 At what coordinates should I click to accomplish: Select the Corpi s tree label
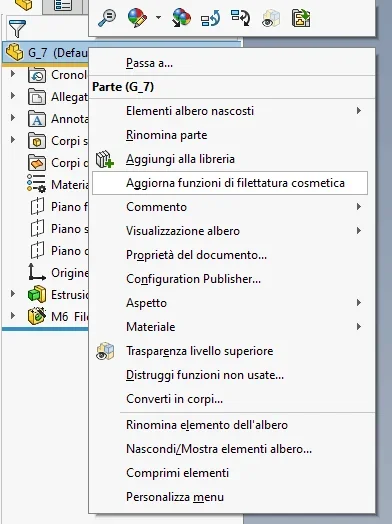point(70,141)
